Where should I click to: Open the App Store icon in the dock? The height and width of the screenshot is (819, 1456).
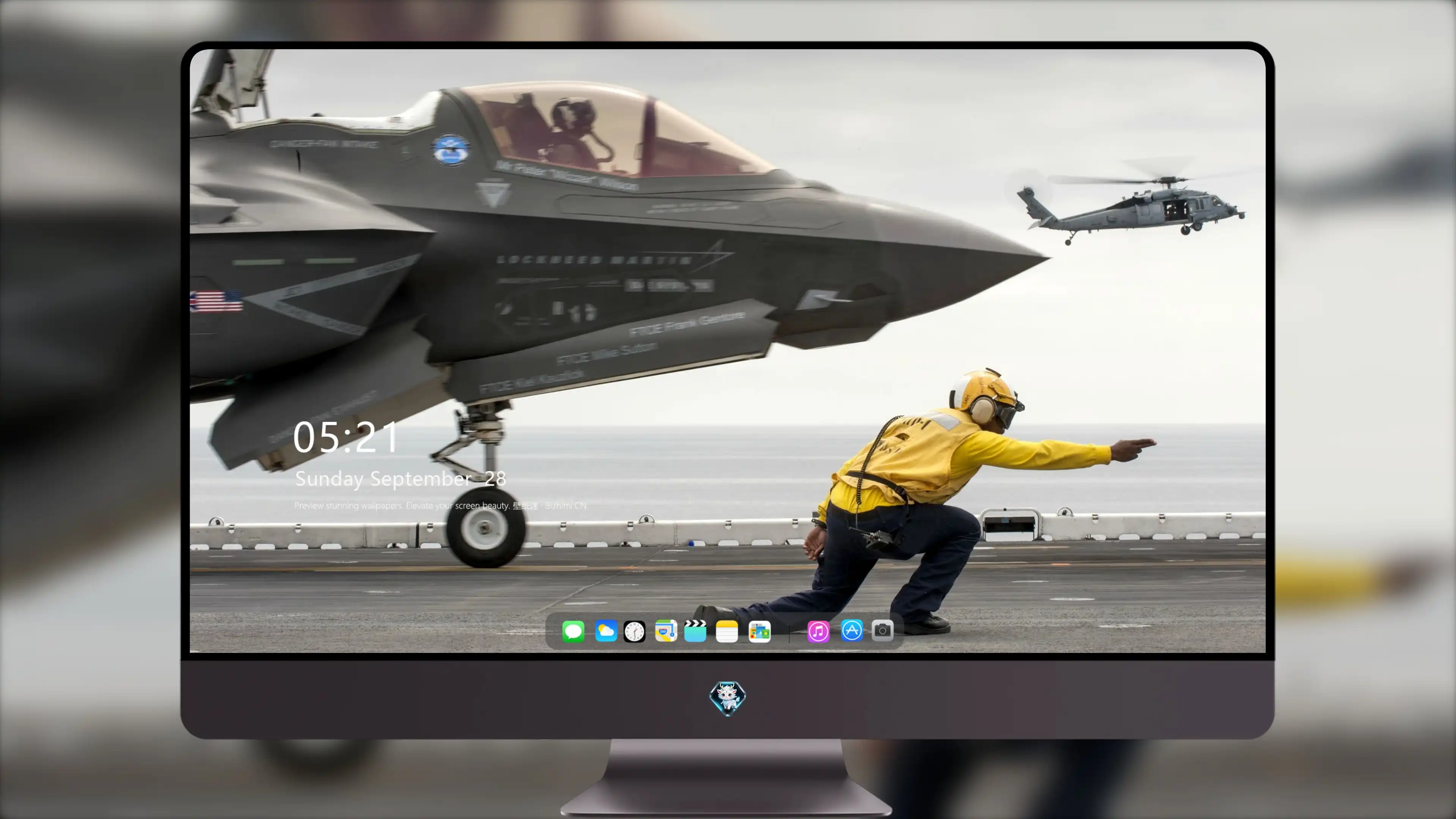[851, 630]
